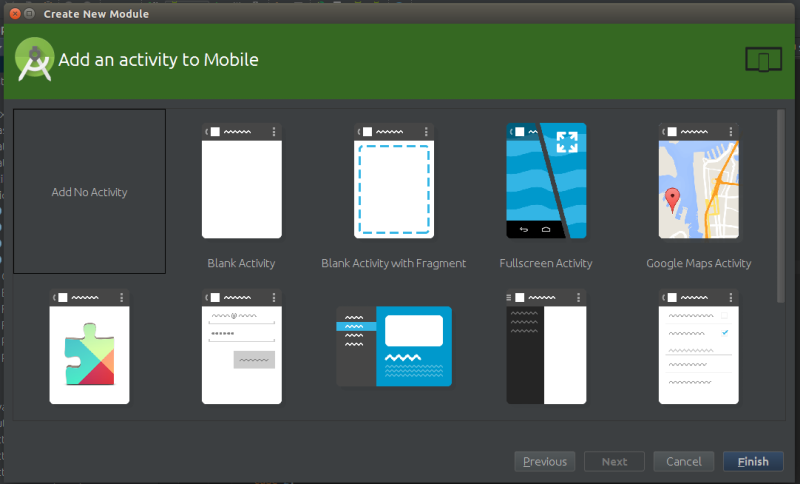Click the expand arrows on Fullscreen Activity

click(567, 142)
